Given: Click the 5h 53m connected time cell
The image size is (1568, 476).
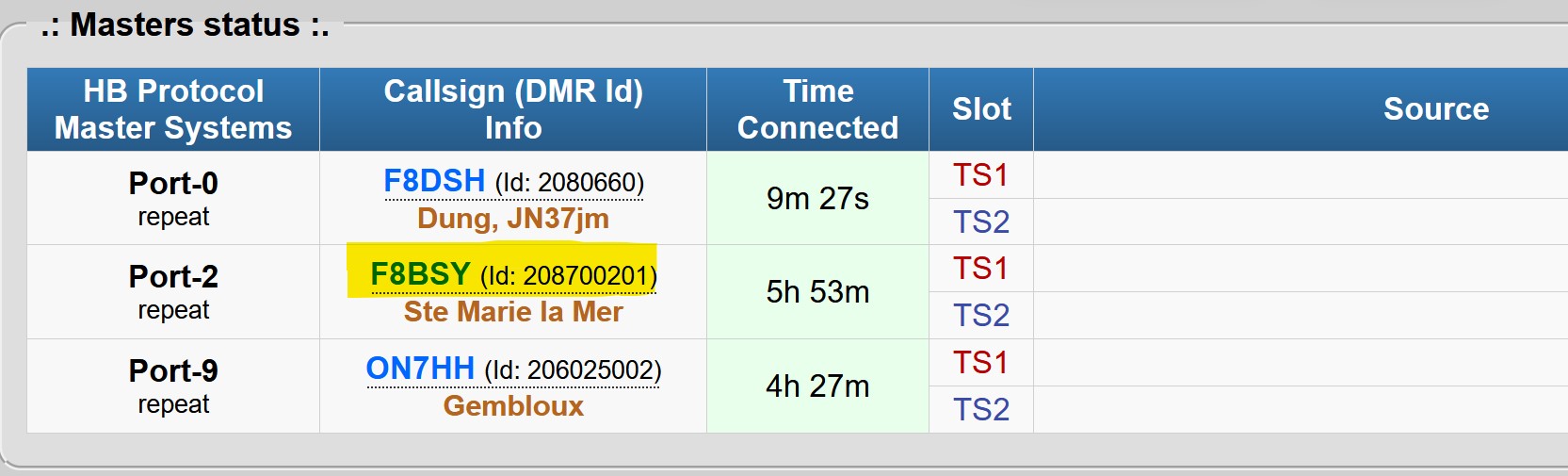Looking at the screenshot, I should (817, 292).
